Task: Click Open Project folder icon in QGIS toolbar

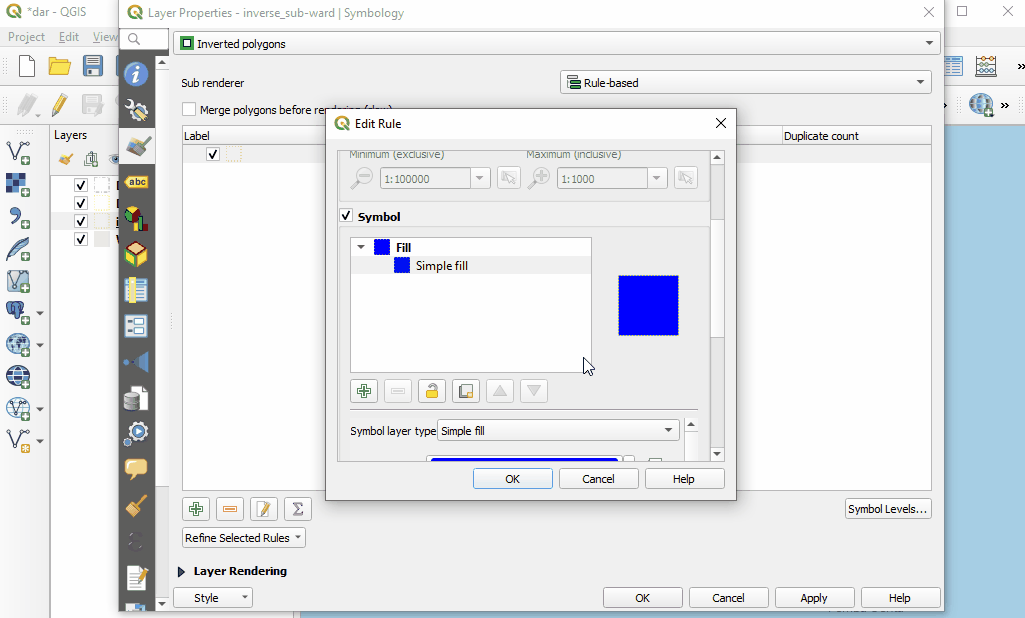Action: pyautogui.click(x=60, y=67)
